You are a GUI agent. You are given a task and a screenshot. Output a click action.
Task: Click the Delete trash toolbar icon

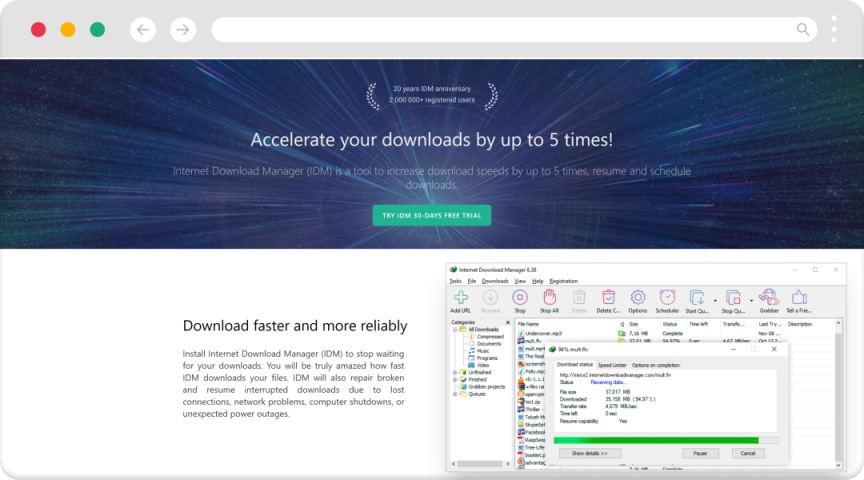coord(579,301)
